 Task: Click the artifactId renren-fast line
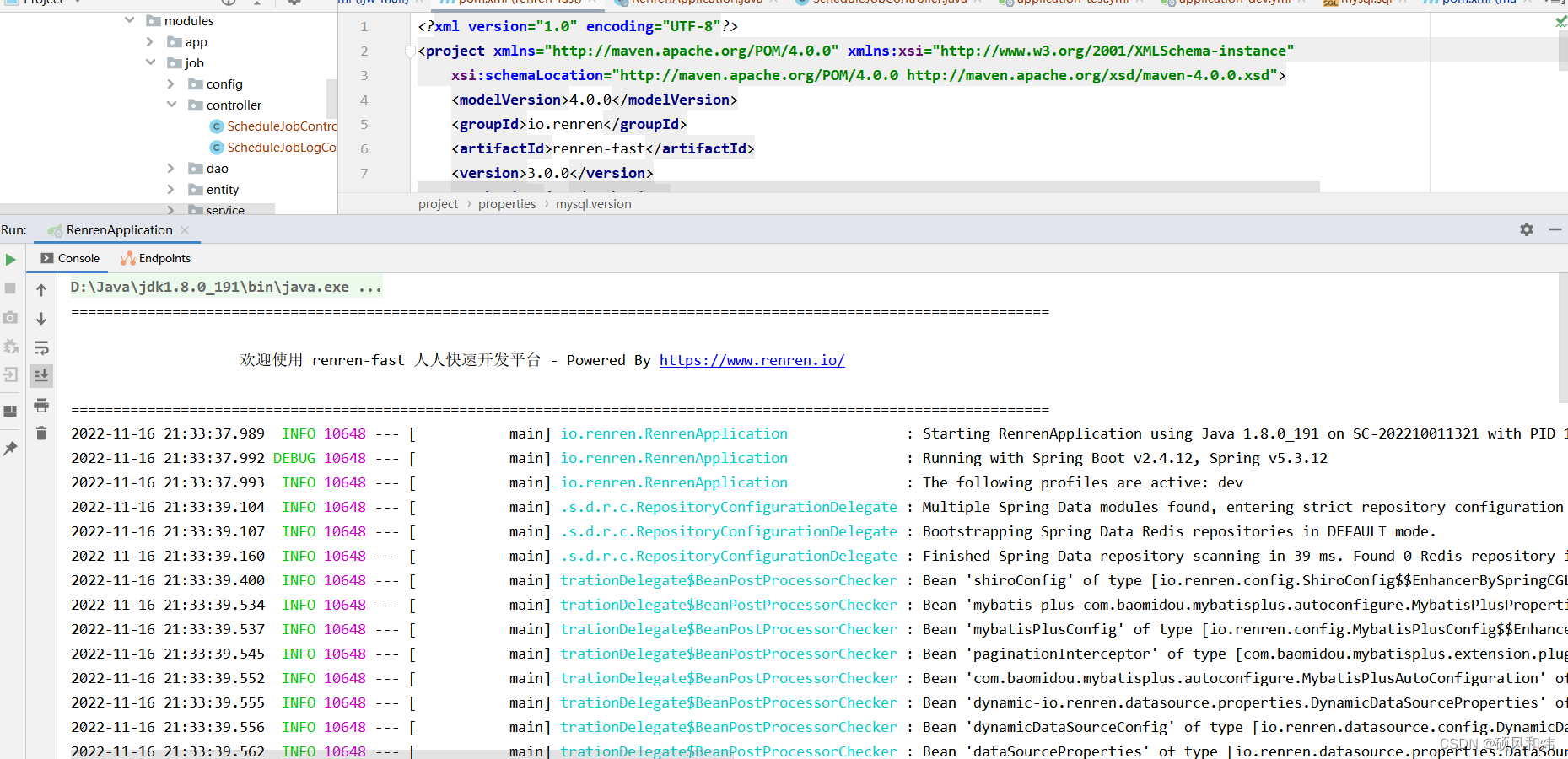tap(602, 148)
